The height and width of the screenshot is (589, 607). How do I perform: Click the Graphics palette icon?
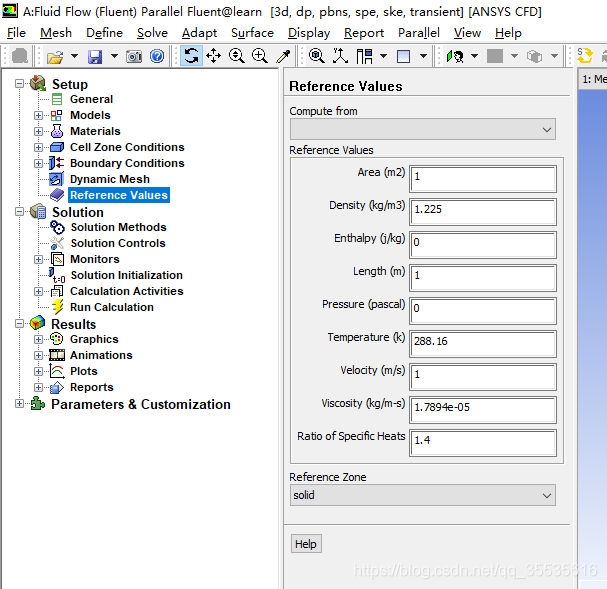click(x=57, y=339)
